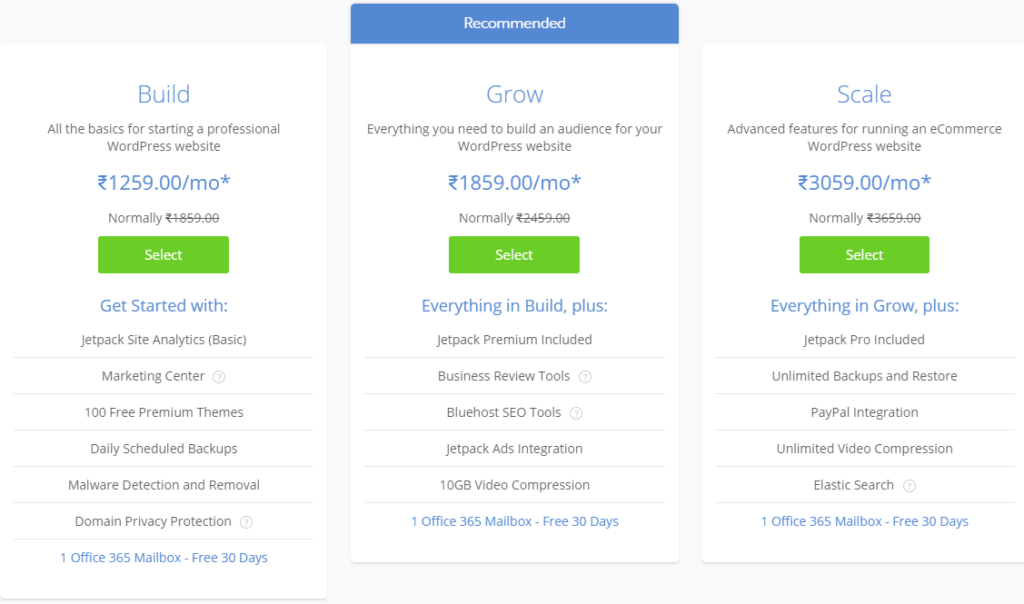1024x604 pixels.
Task: Click 'Domain Privacy Protection' feature text
Action: [153, 521]
